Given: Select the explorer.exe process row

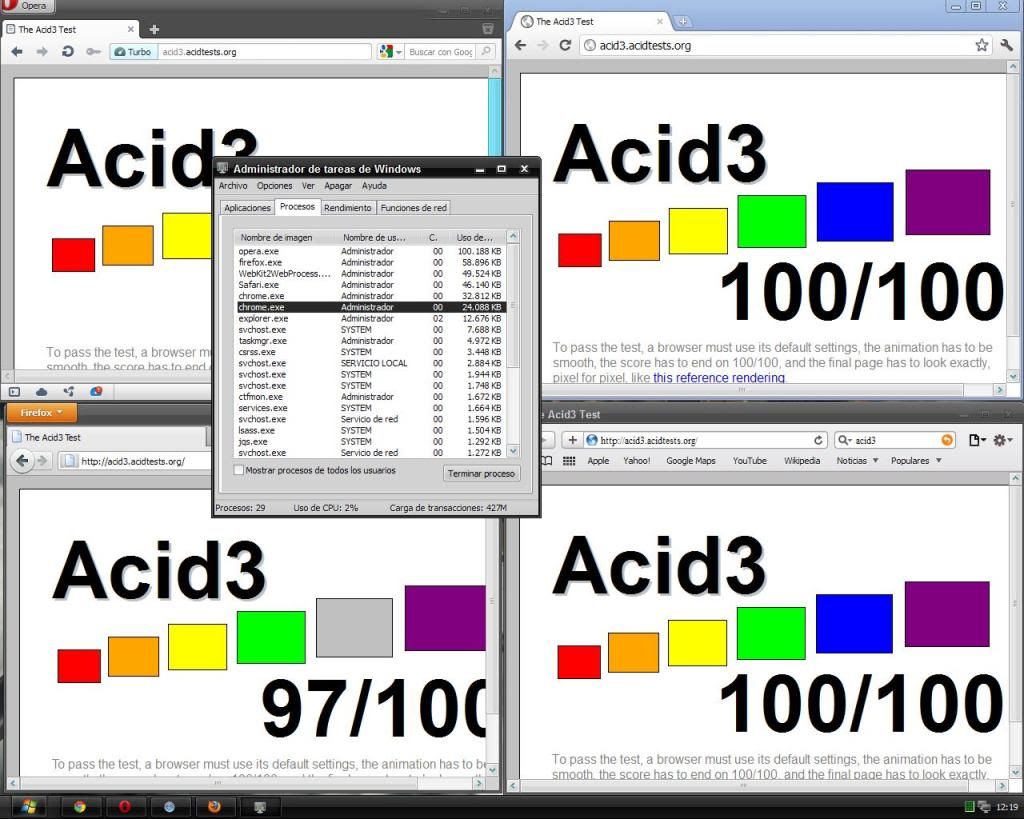Looking at the screenshot, I should (x=370, y=318).
